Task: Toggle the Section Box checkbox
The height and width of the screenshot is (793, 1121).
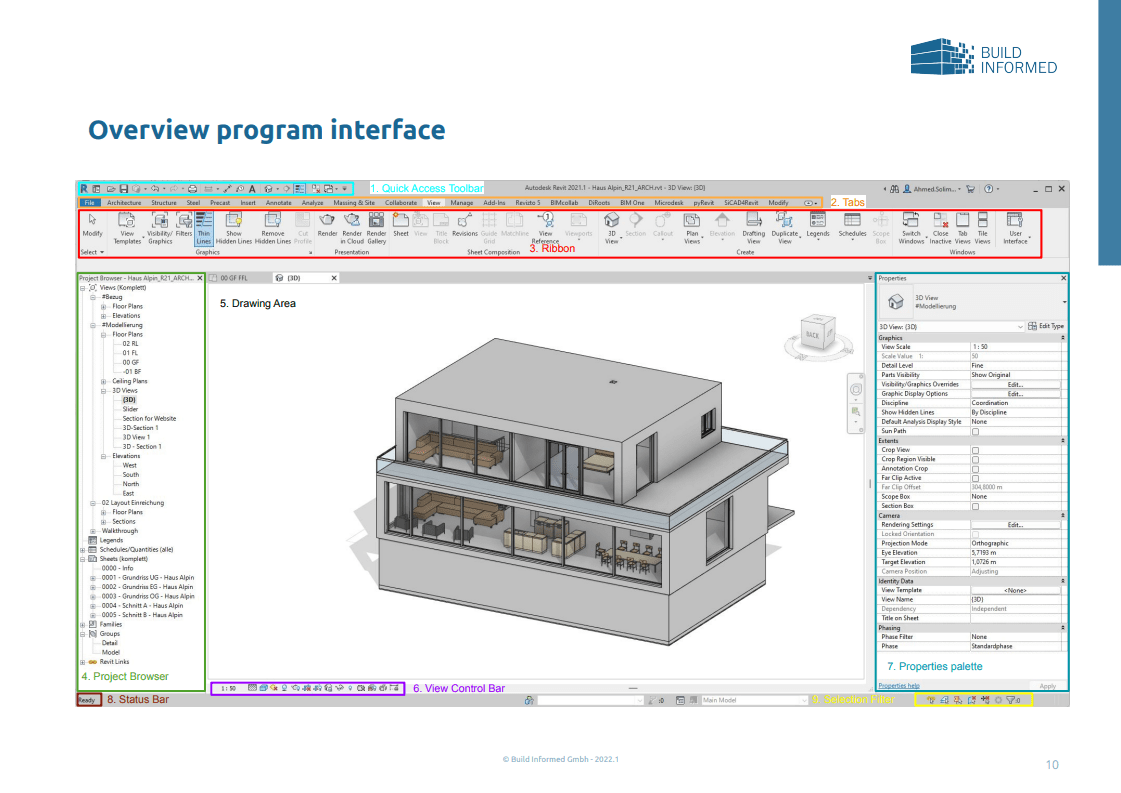Action: pos(976,506)
